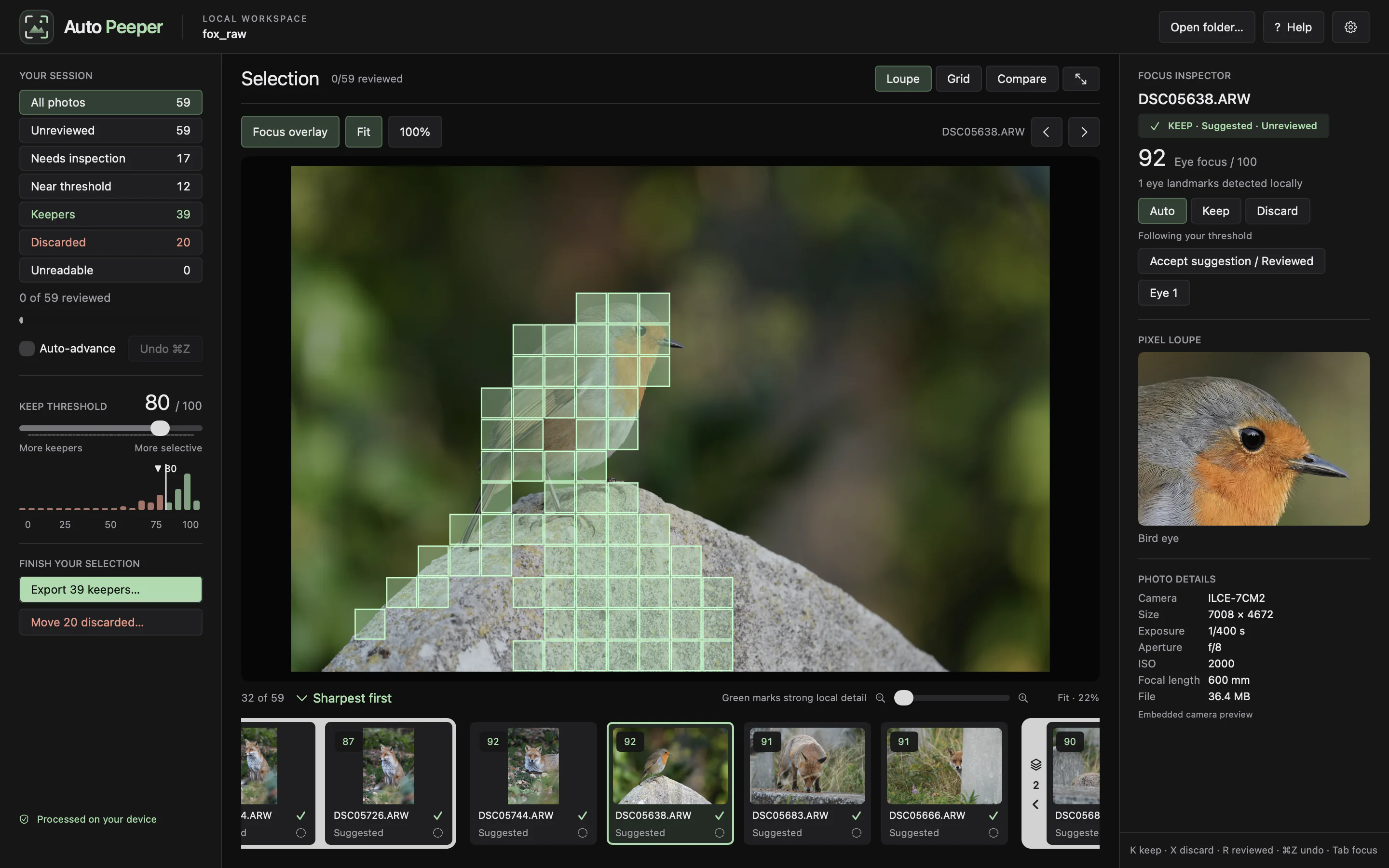Click the shield icon beside Processed on your device
Image resolution: width=1389 pixels, height=868 pixels.
[24, 819]
